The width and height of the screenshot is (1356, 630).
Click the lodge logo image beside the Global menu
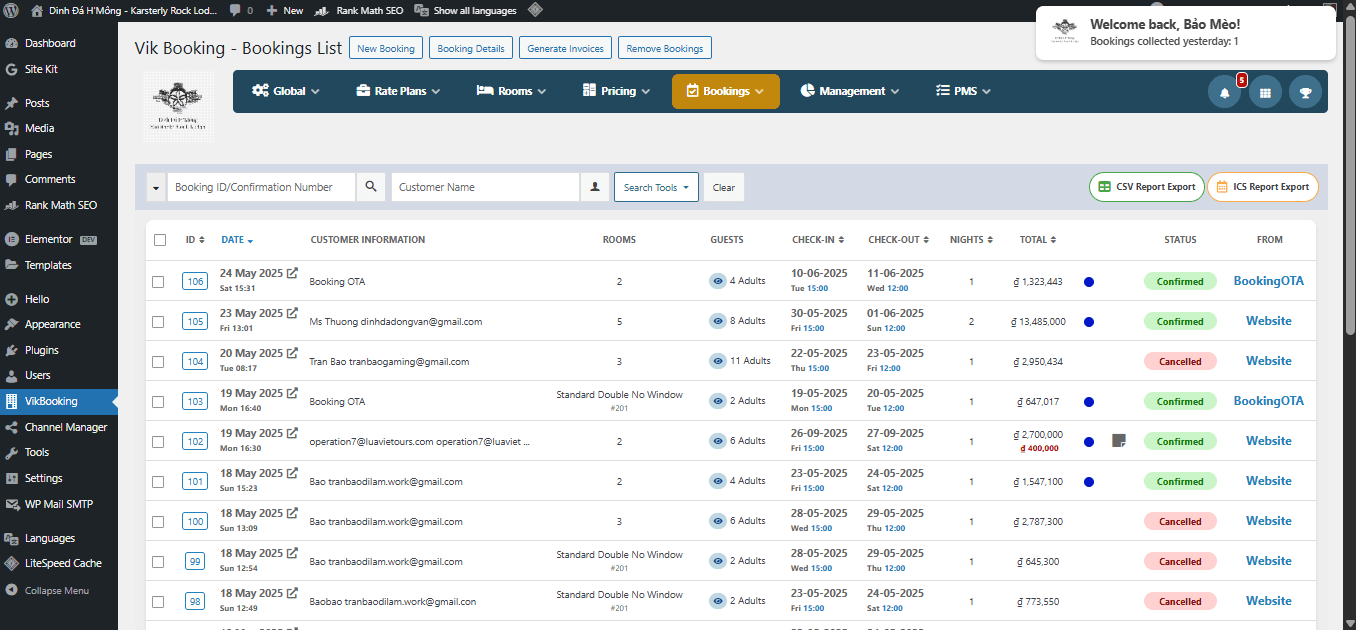point(178,106)
